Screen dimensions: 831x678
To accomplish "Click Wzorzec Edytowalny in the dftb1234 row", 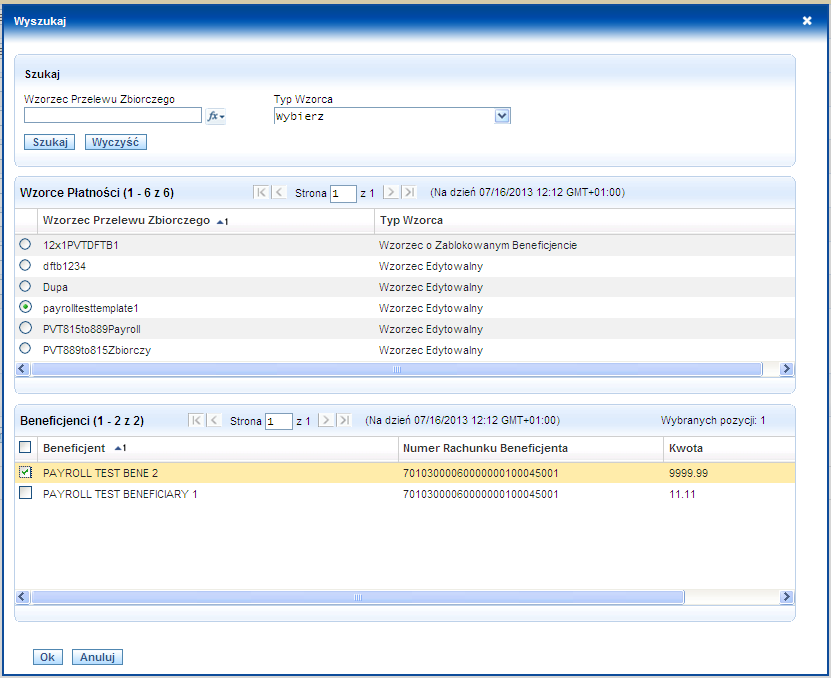I will click(x=431, y=266).
